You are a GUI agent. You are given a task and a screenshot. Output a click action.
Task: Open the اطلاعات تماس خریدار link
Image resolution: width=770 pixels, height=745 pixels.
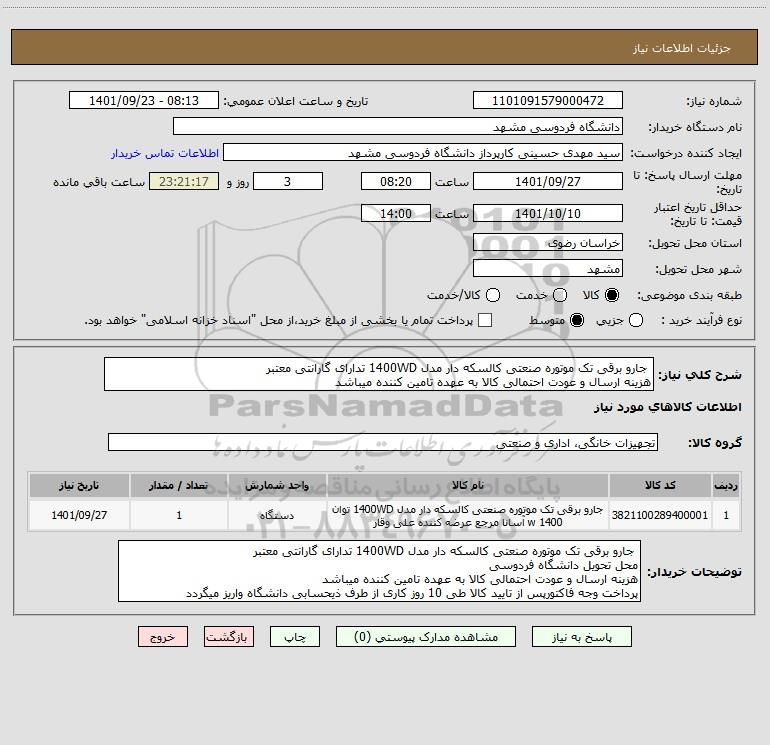coord(165,153)
